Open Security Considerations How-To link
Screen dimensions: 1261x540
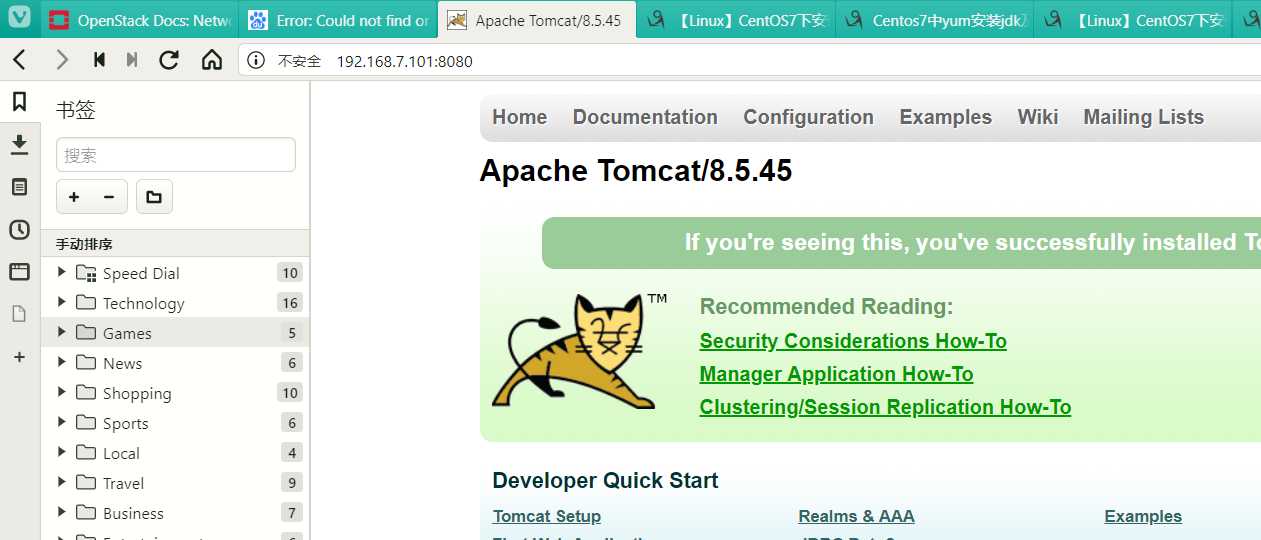point(853,341)
